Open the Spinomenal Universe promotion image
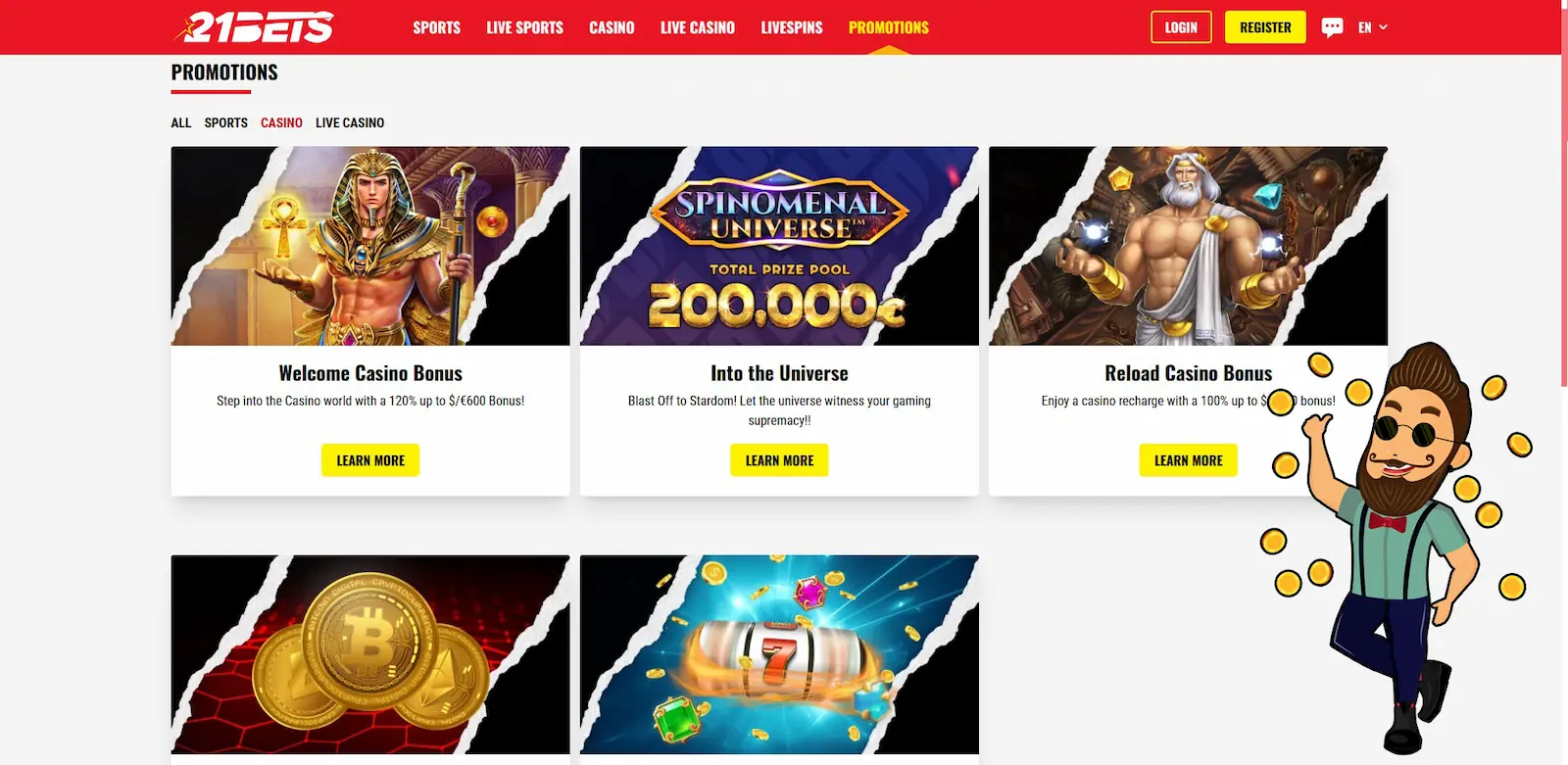 [x=779, y=246]
